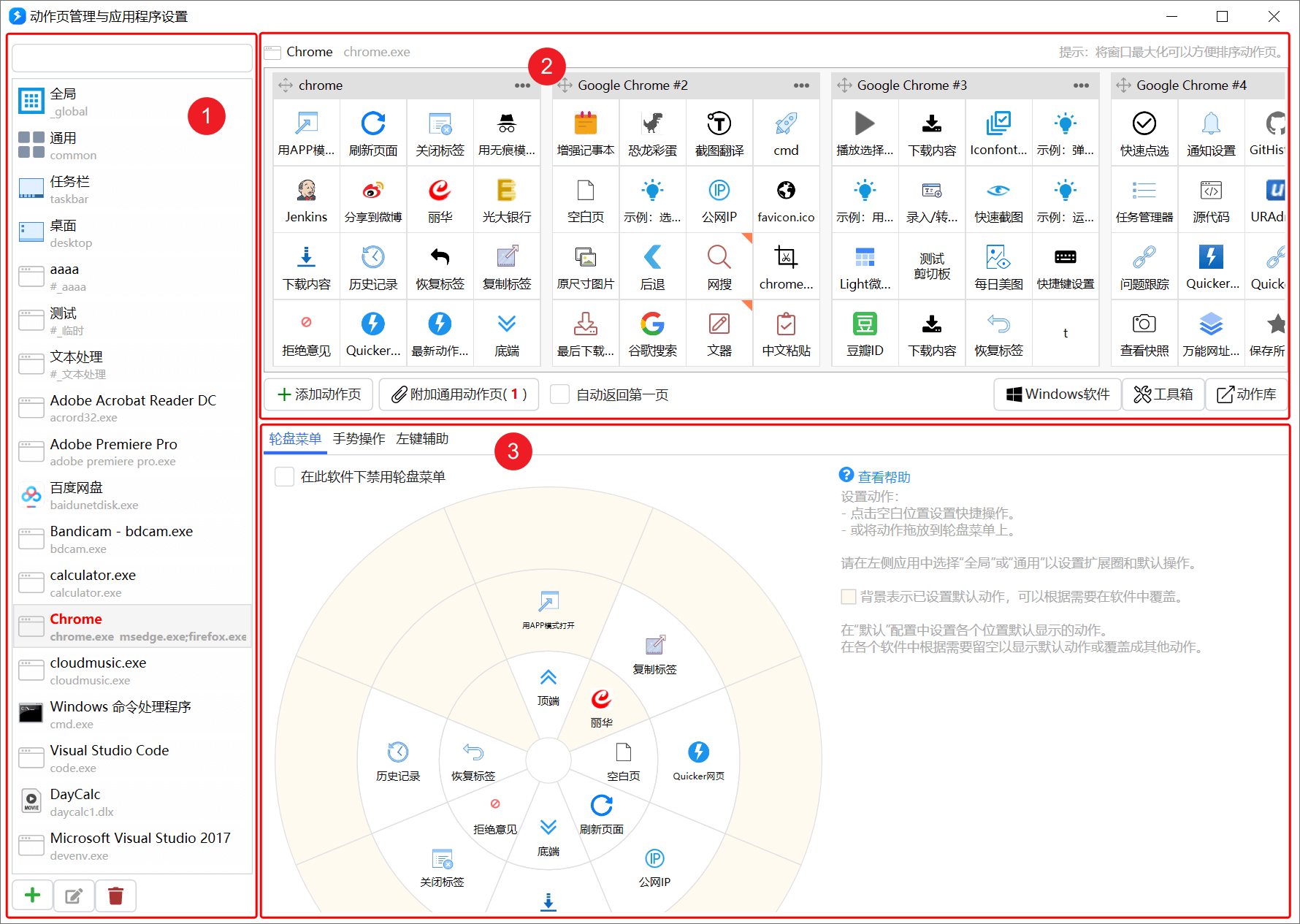Select the 问题跟踪 link action
Viewport: 1300px width, 924px height.
pyautogui.click(x=1144, y=267)
